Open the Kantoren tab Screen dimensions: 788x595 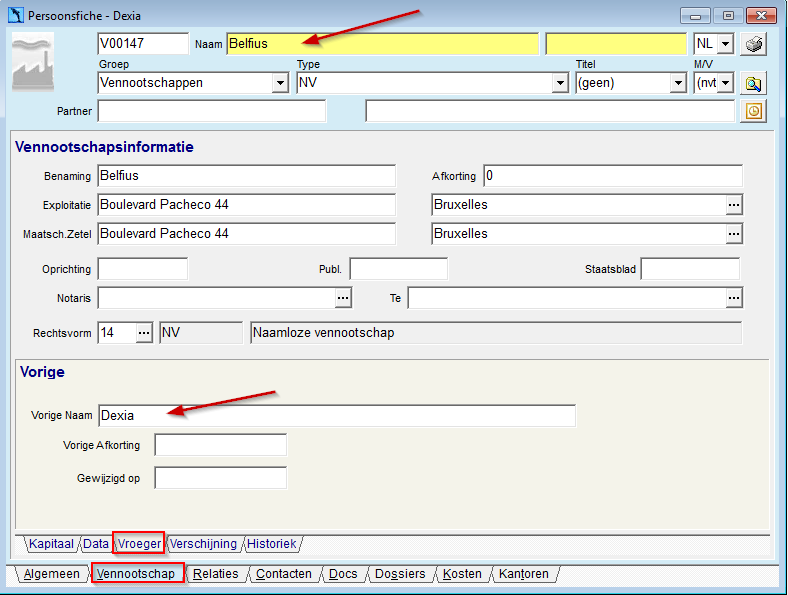point(524,574)
